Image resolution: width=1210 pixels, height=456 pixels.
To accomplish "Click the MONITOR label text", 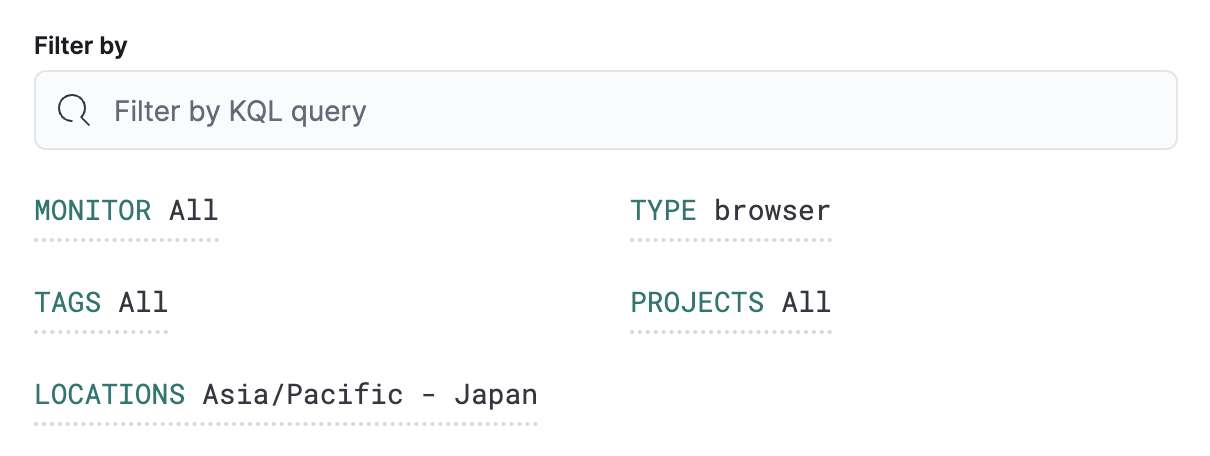I will (93, 212).
